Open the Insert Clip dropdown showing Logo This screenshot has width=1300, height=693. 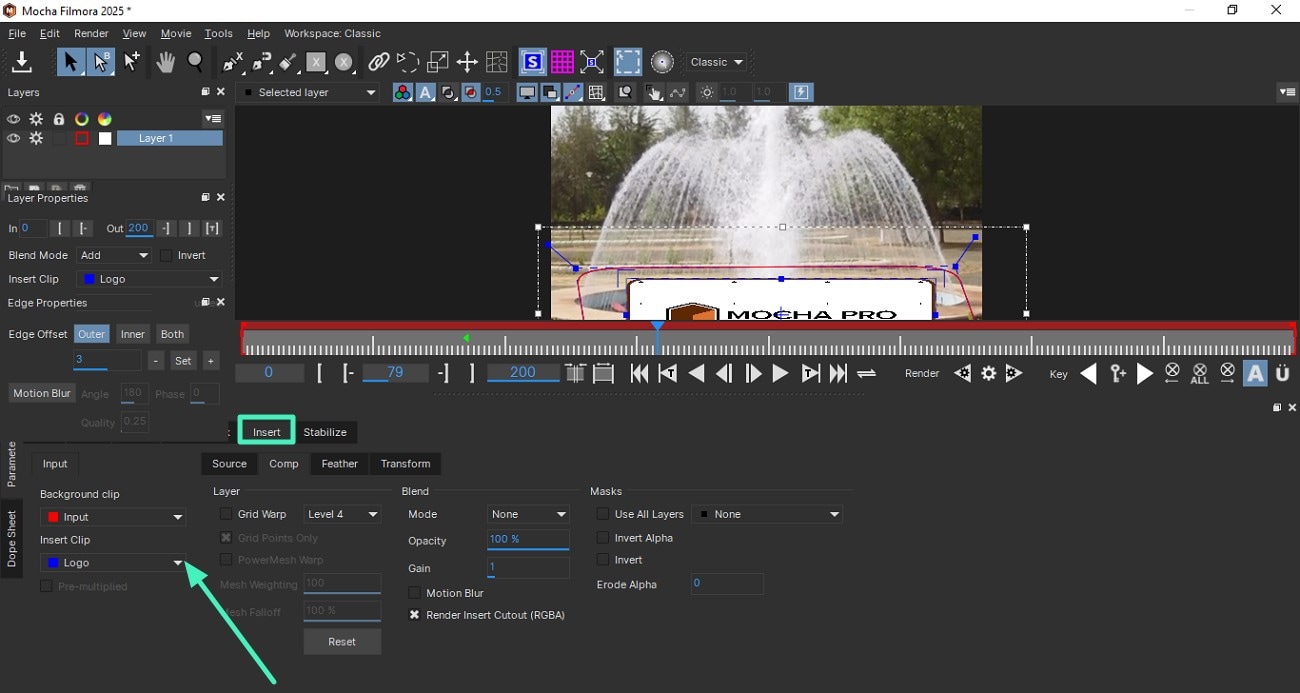click(112, 562)
